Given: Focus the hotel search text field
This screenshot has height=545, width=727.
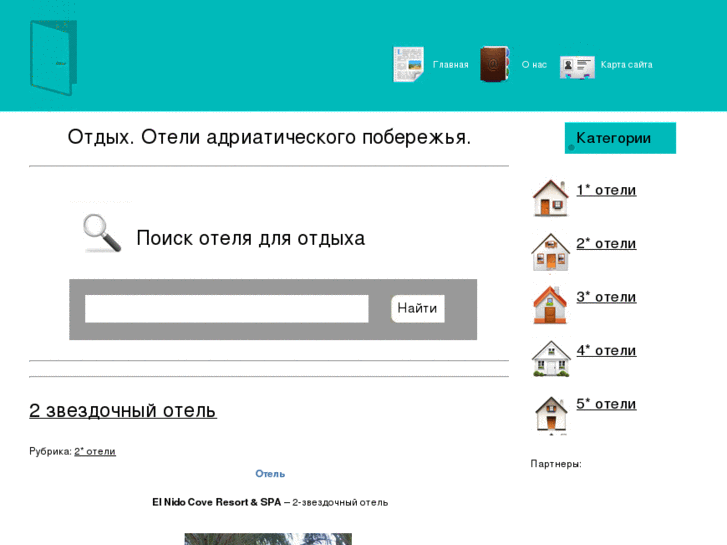Looking at the screenshot, I should point(227,308).
